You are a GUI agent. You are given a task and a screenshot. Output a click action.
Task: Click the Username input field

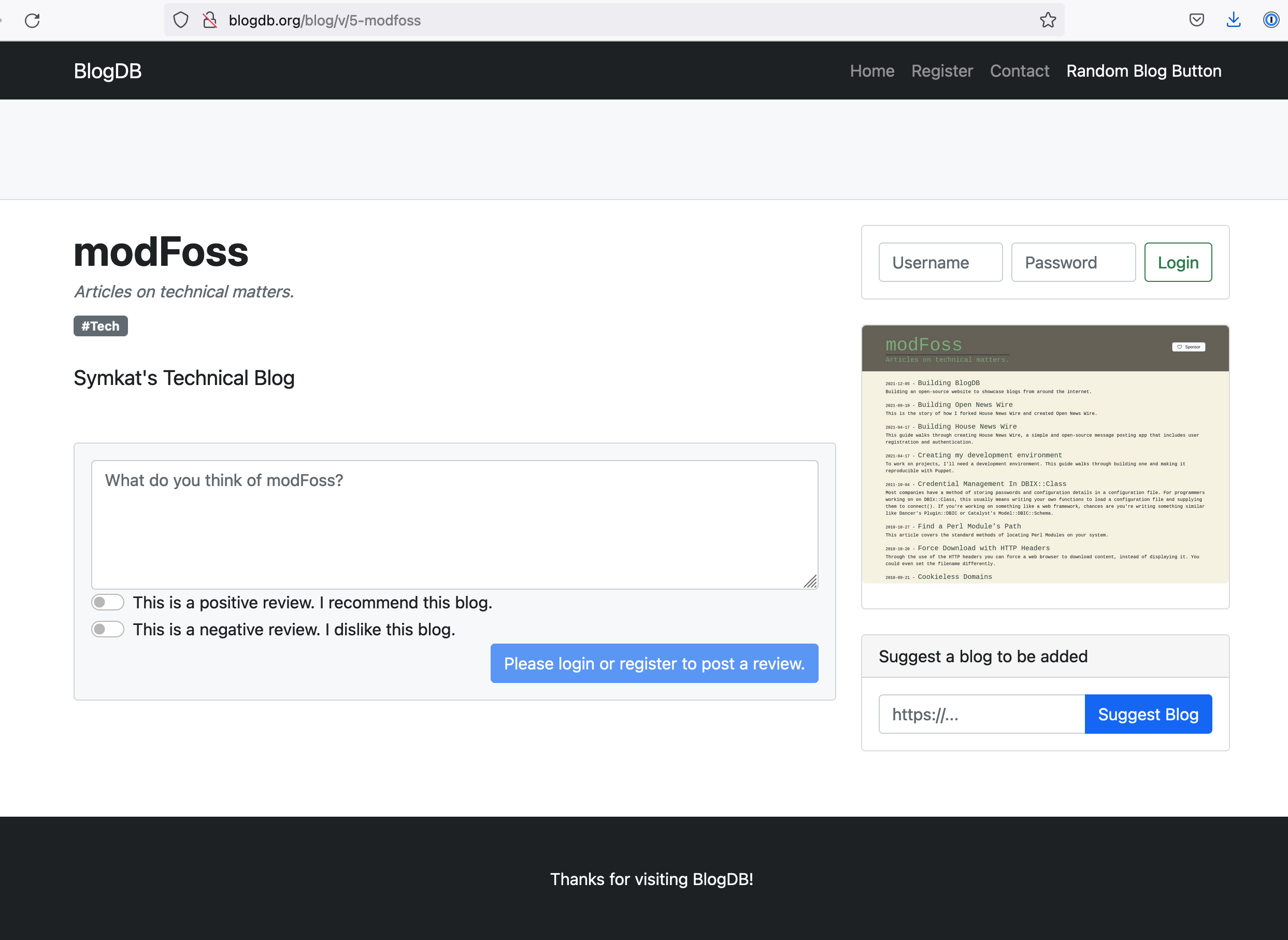[x=940, y=262]
